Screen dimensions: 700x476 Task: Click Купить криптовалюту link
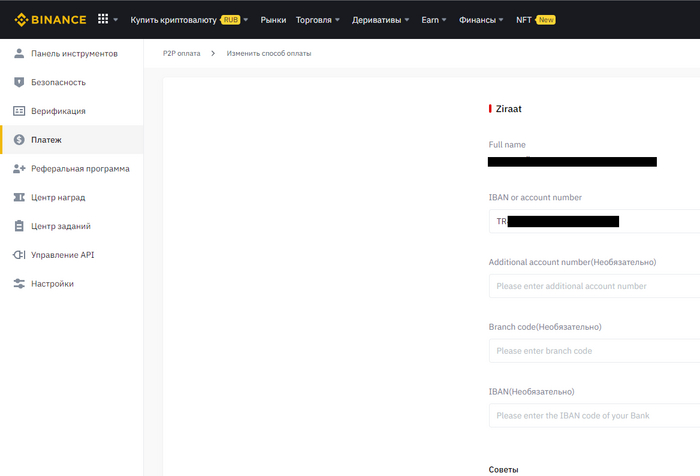click(x=174, y=19)
